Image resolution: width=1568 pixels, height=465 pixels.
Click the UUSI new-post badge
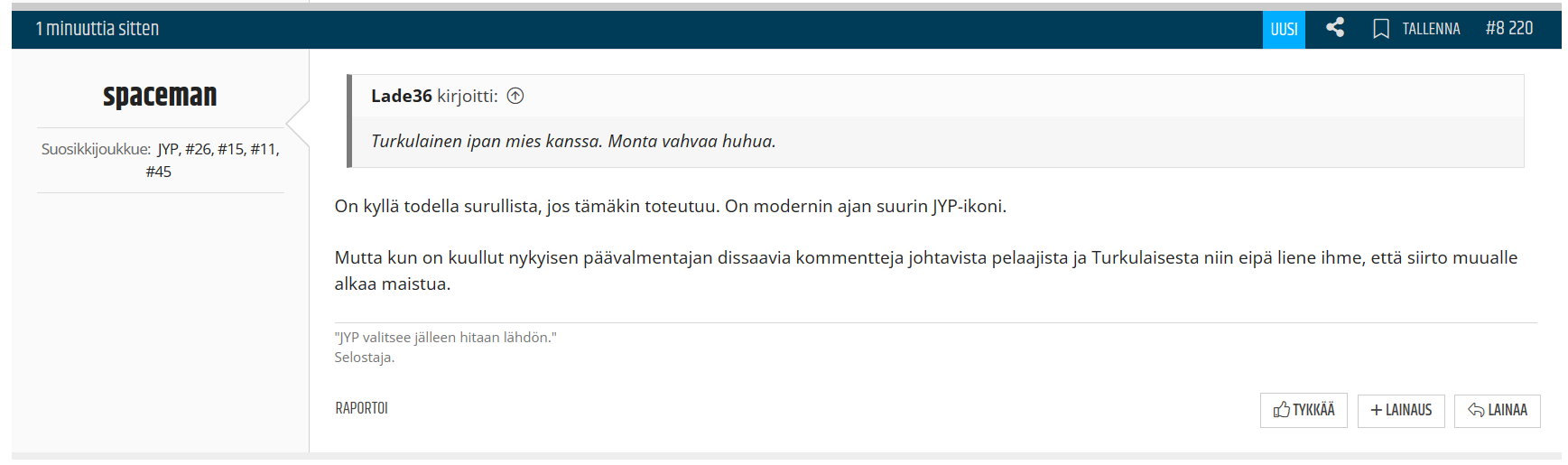coord(1284,29)
